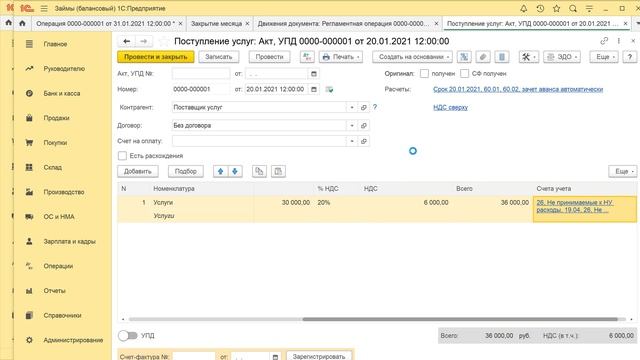
Task: Focus the Номер field 0000-000001
Action: [201, 89]
